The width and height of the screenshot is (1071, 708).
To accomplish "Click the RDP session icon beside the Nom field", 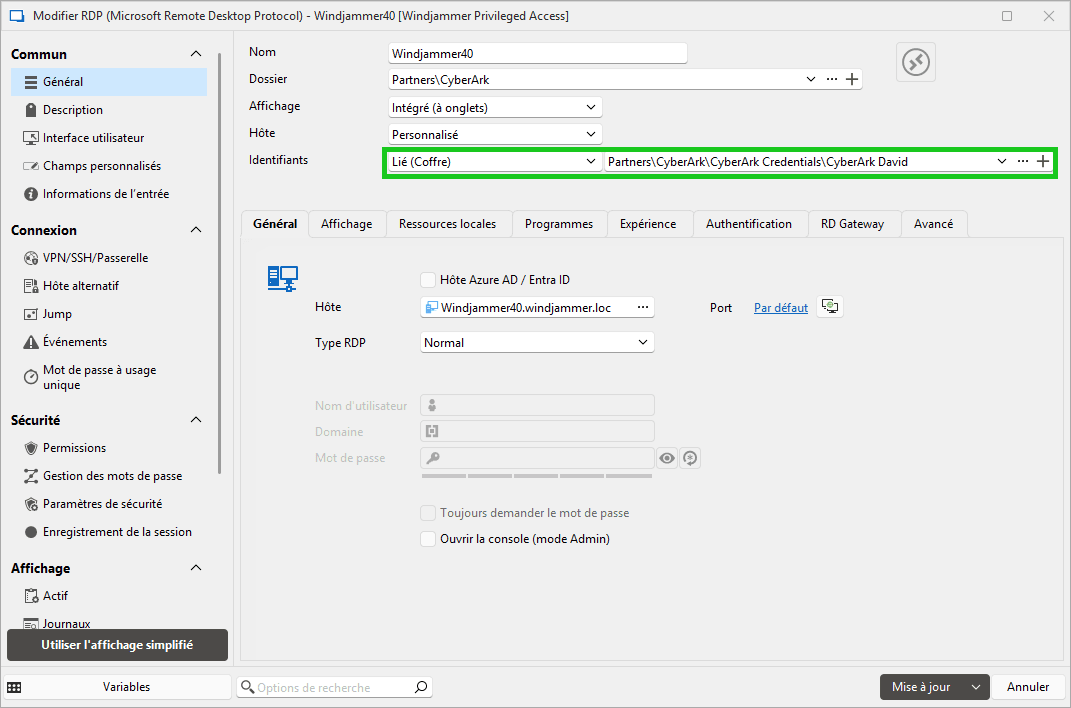I will click(x=915, y=62).
